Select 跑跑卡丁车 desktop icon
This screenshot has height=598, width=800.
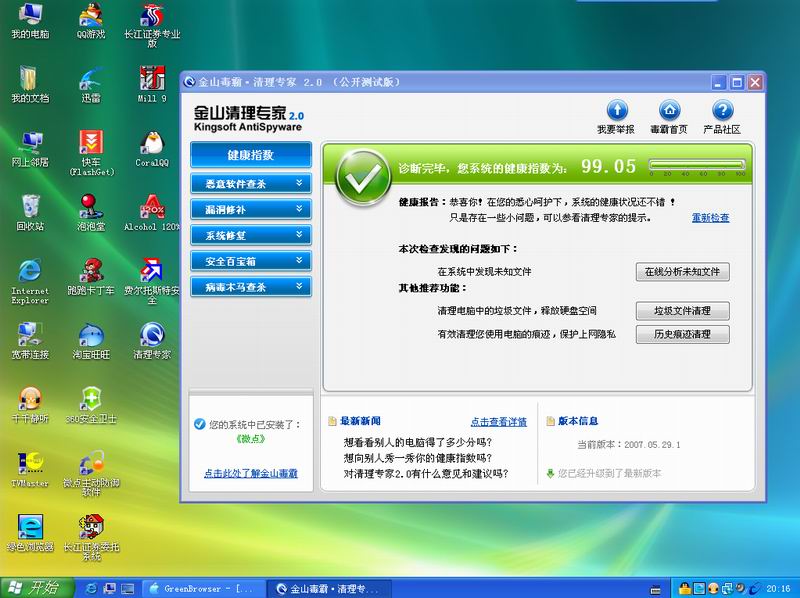[91, 277]
